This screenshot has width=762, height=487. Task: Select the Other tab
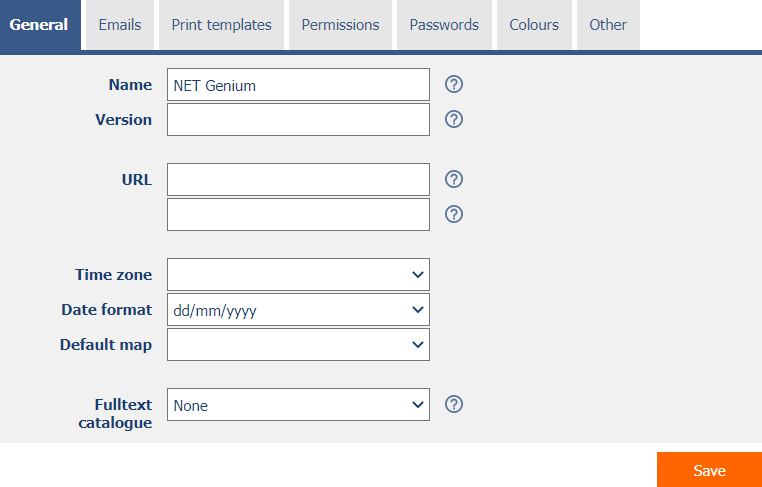tap(608, 25)
